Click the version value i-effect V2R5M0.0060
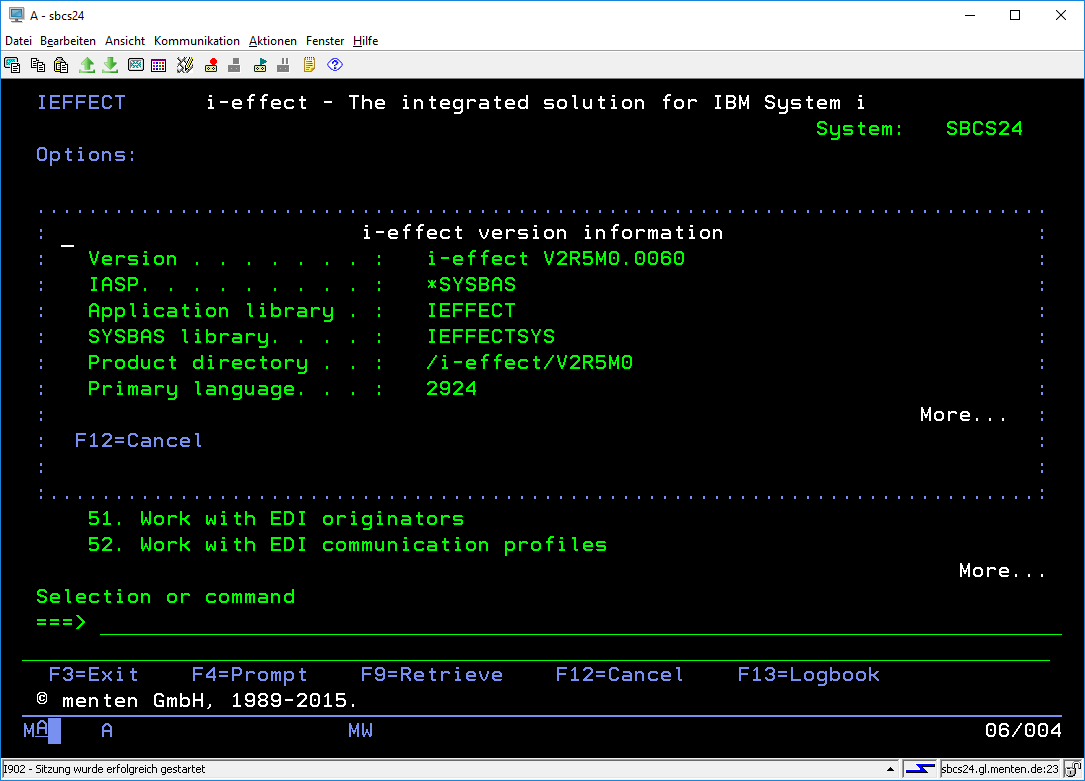 pyautogui.click(x=556, y=259)
